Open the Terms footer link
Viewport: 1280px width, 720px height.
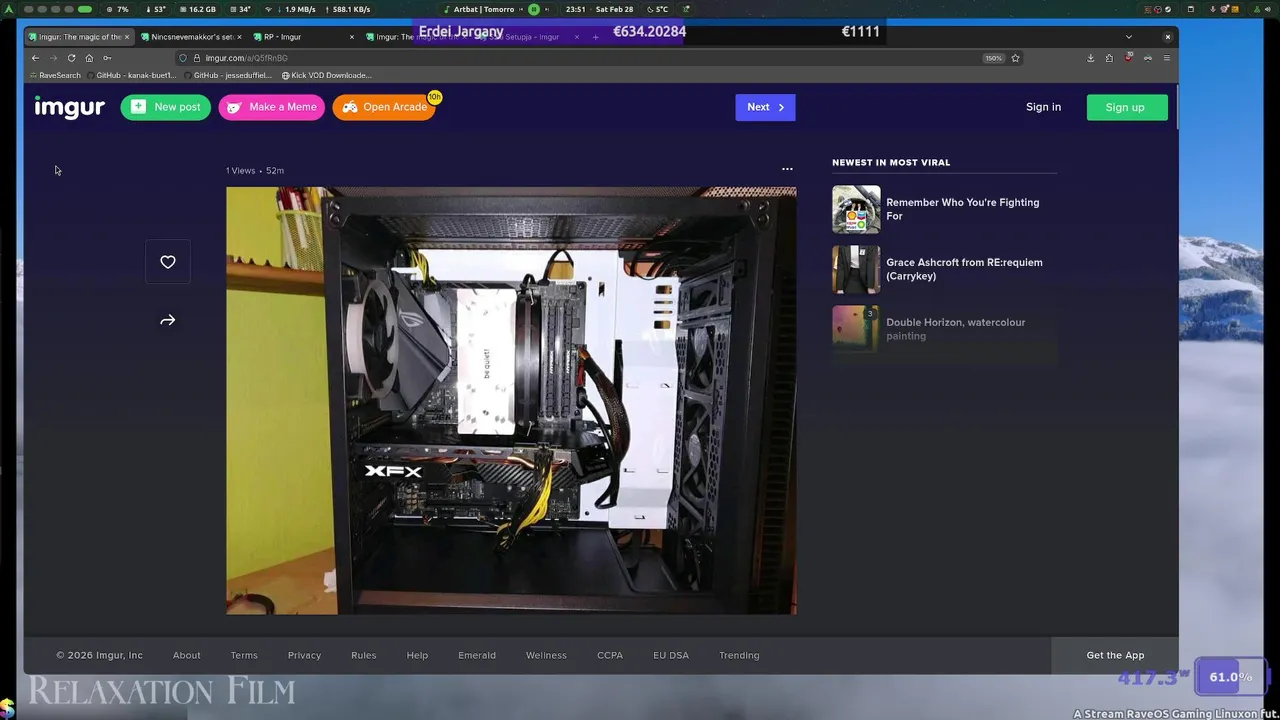tap(244, 655)
